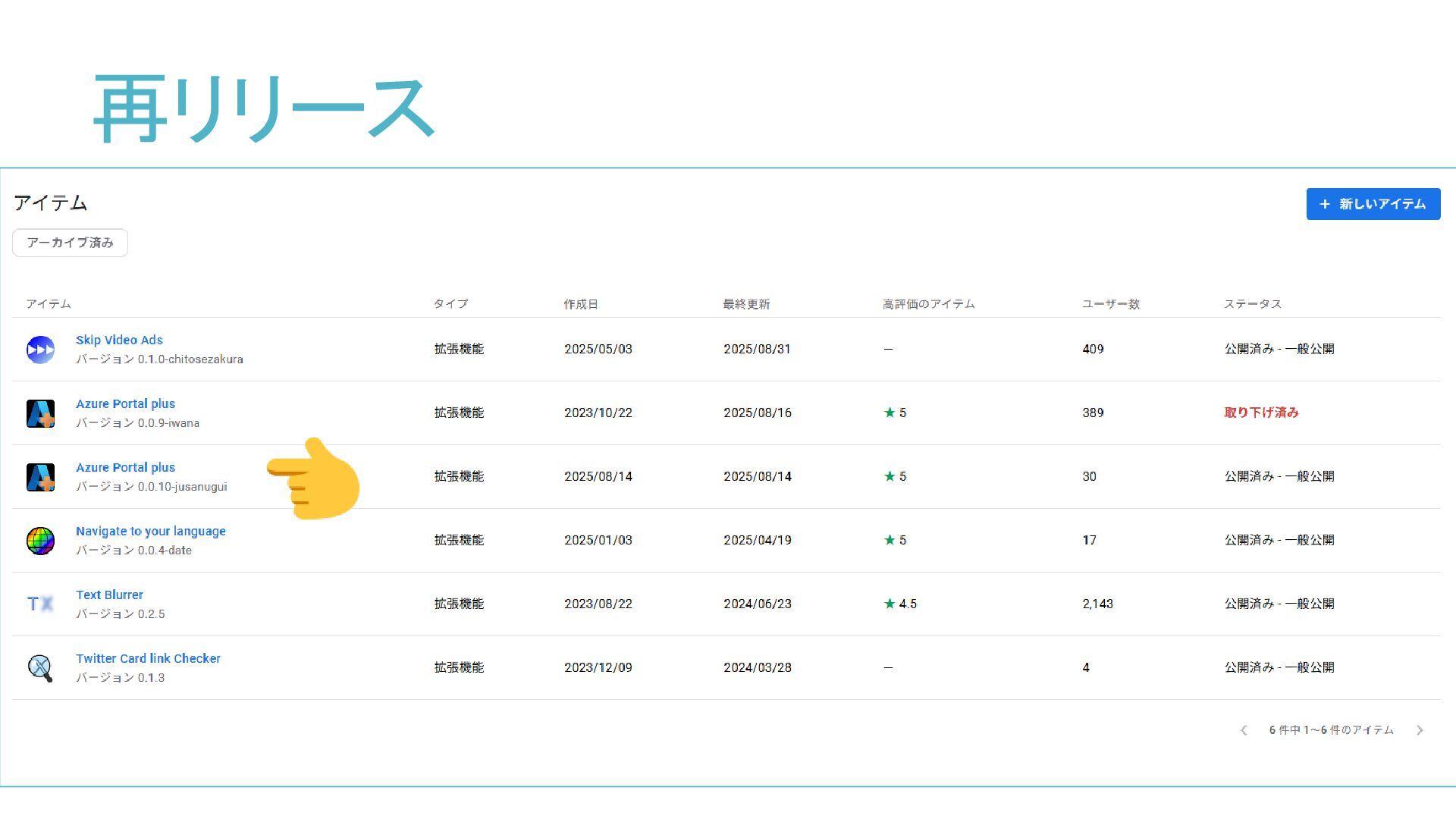Click the 新しいアイテム button
This screenshot has width=1456, height=819.
[x=1373, y=204]
